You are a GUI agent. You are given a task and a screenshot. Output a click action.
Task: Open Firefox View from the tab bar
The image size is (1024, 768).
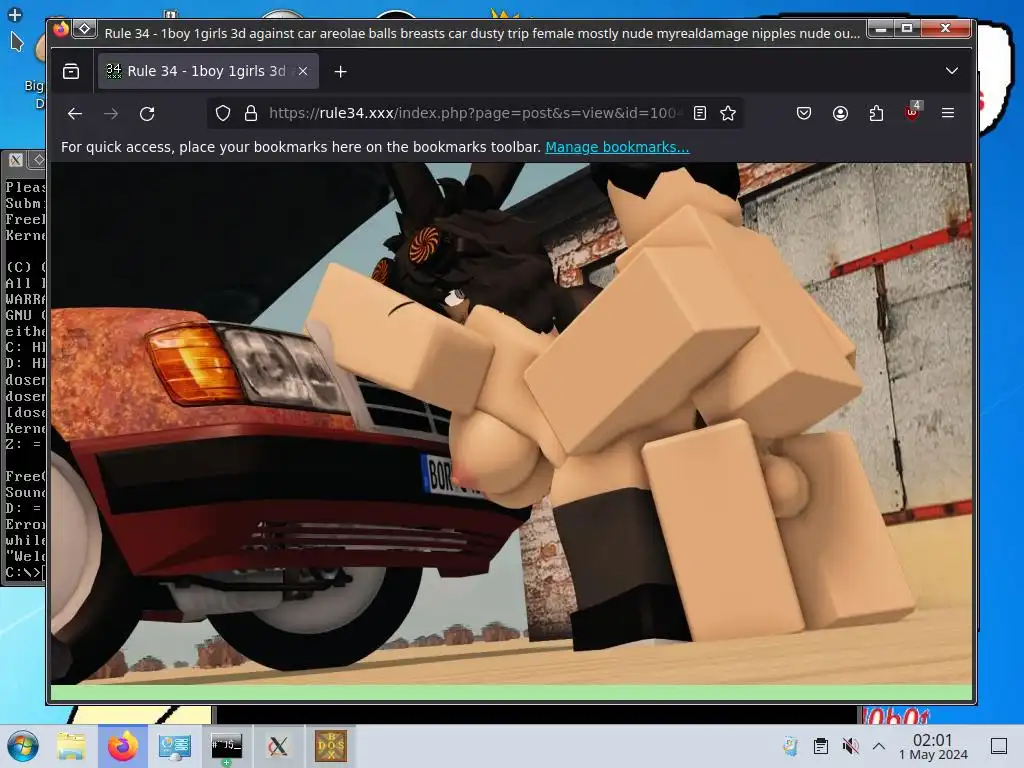(x=71, y=71)
